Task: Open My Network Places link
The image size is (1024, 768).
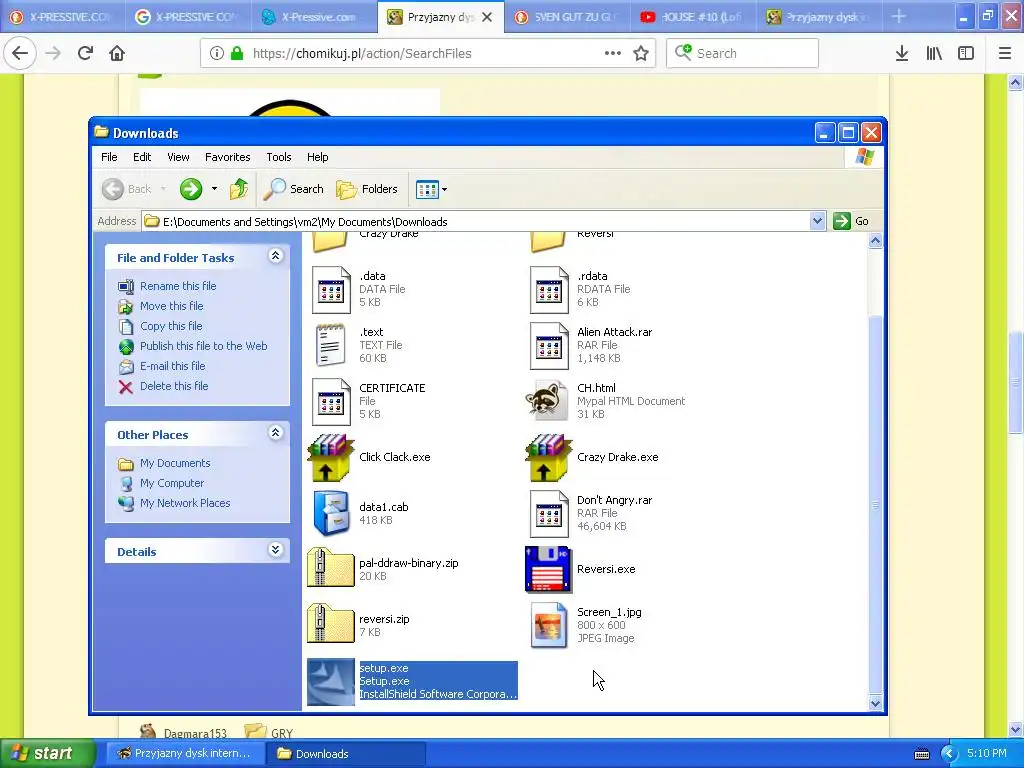Action: click(x=185, y=503)
